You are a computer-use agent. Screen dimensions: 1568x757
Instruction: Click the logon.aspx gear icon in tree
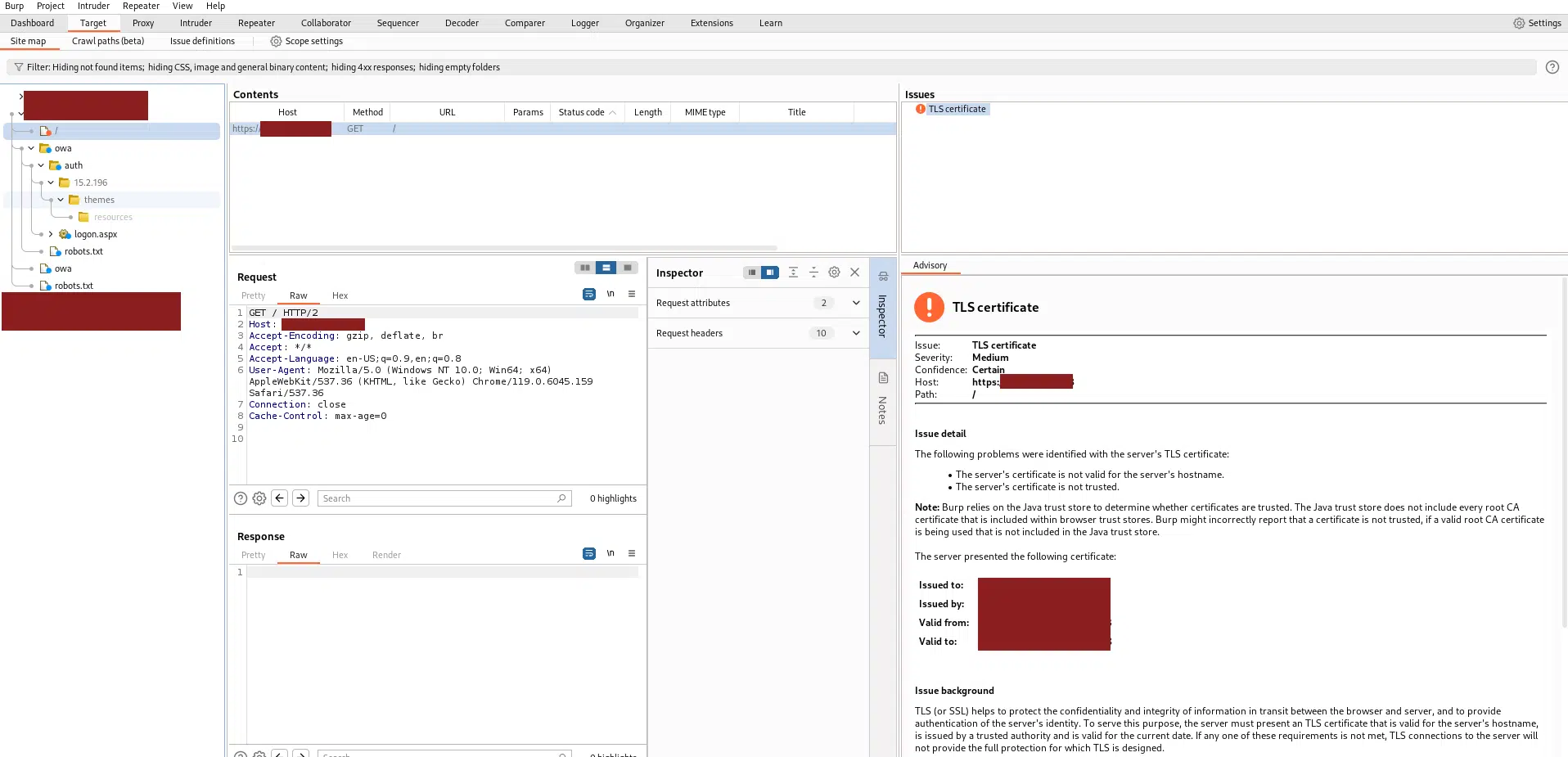coord(65,234)
